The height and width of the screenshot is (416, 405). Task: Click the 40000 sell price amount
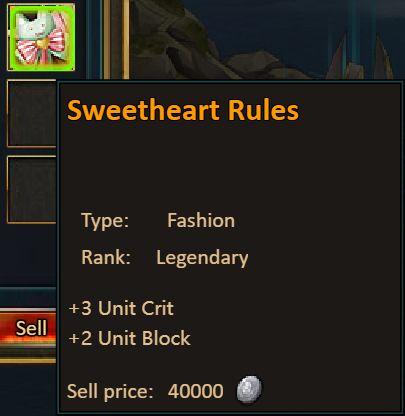pos(195,391)
